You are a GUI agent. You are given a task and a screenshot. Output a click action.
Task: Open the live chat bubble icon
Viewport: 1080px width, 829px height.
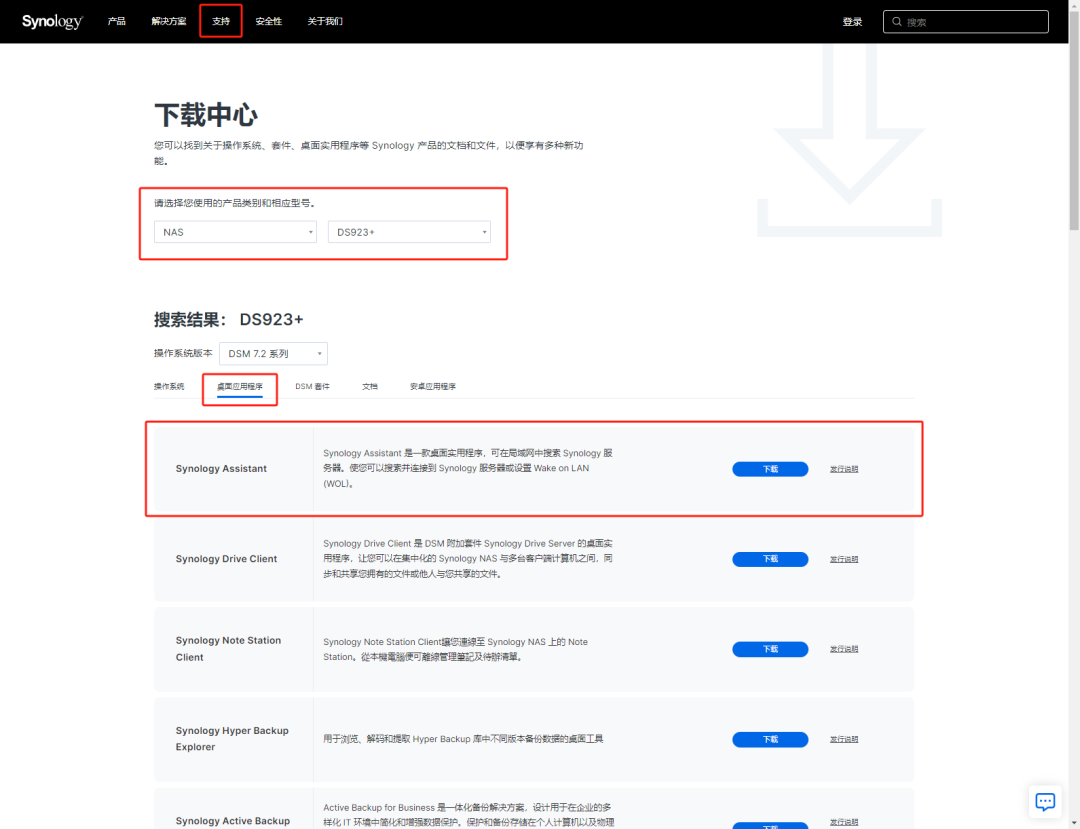[1045, 801]
